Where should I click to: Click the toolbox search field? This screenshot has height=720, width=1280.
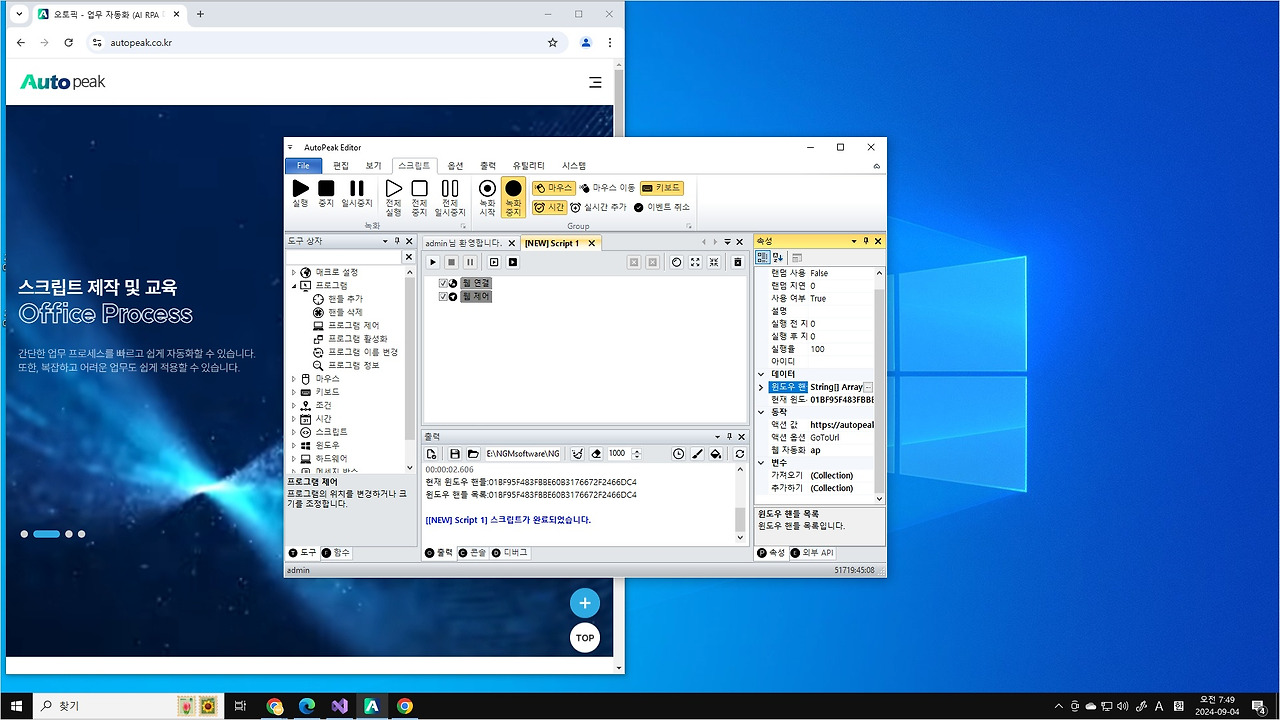click(343, 257)
